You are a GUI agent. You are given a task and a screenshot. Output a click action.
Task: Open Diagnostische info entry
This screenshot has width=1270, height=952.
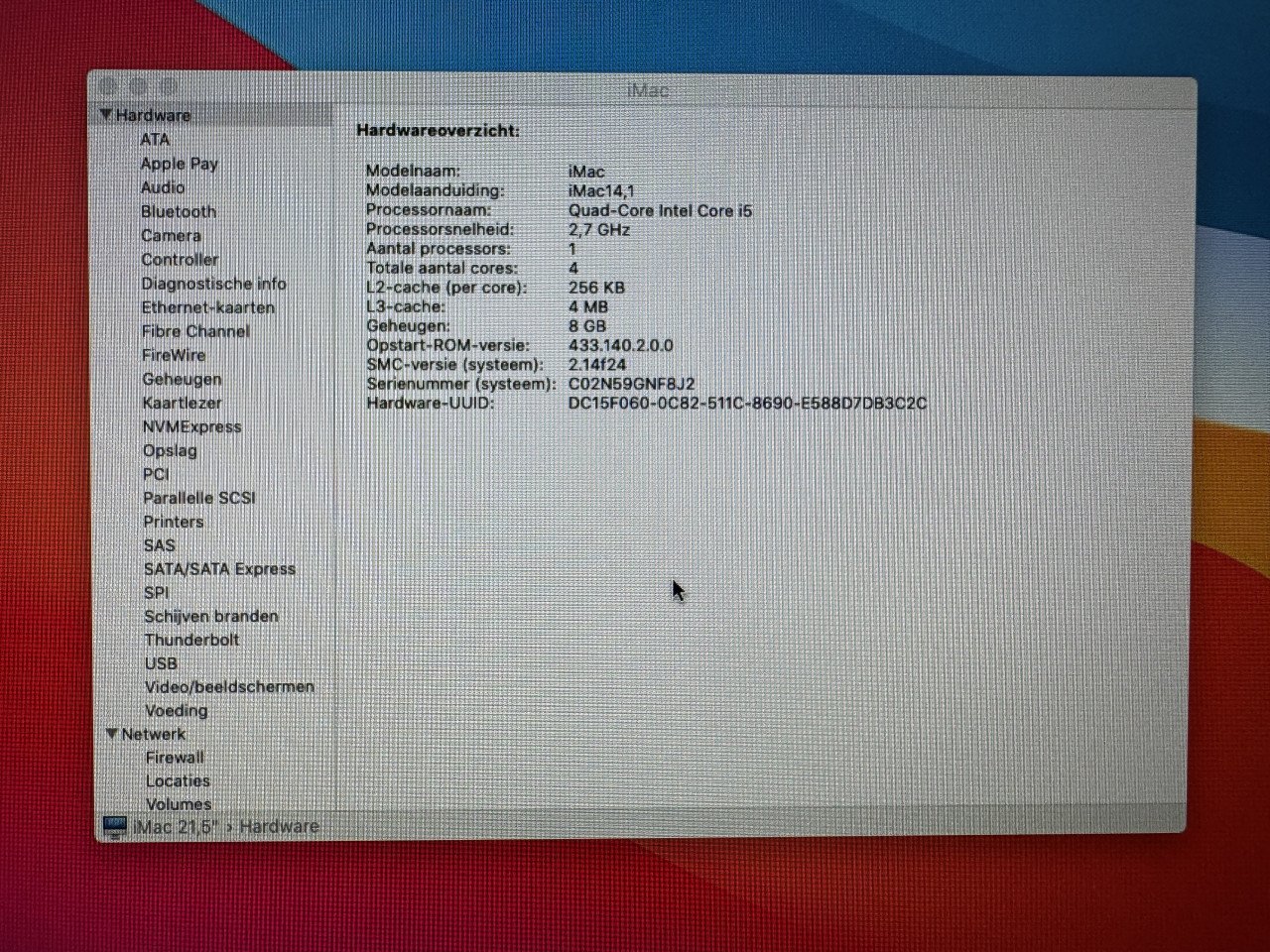[213, 284]
